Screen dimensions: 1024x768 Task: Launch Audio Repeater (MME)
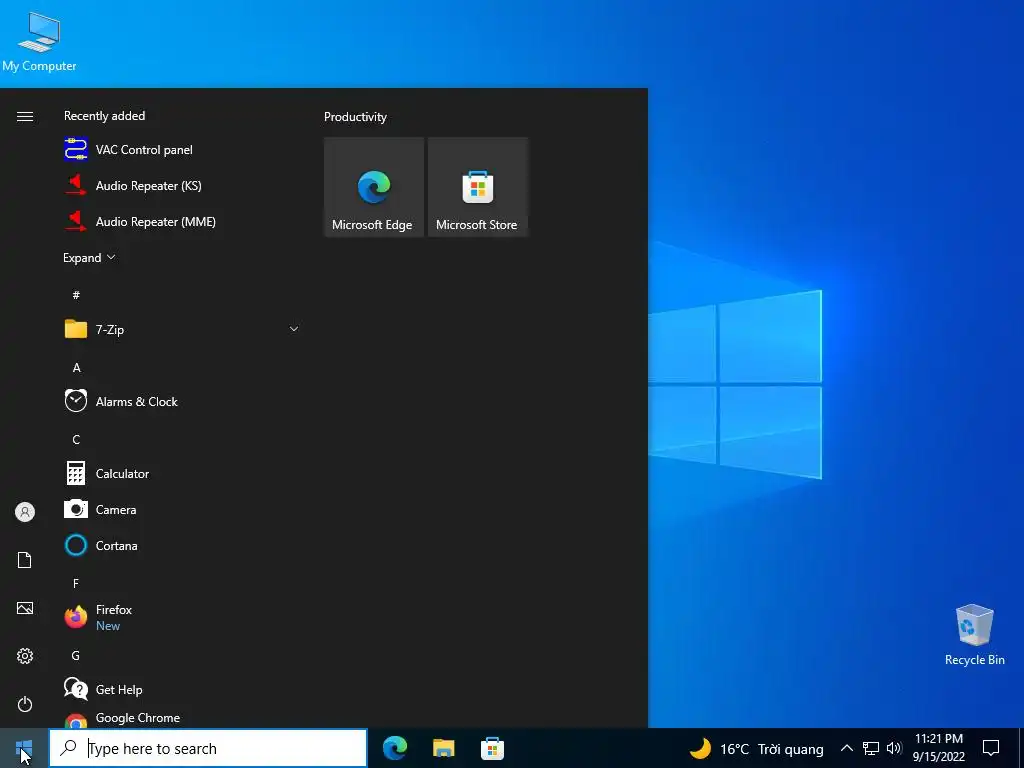click(183, 221)
